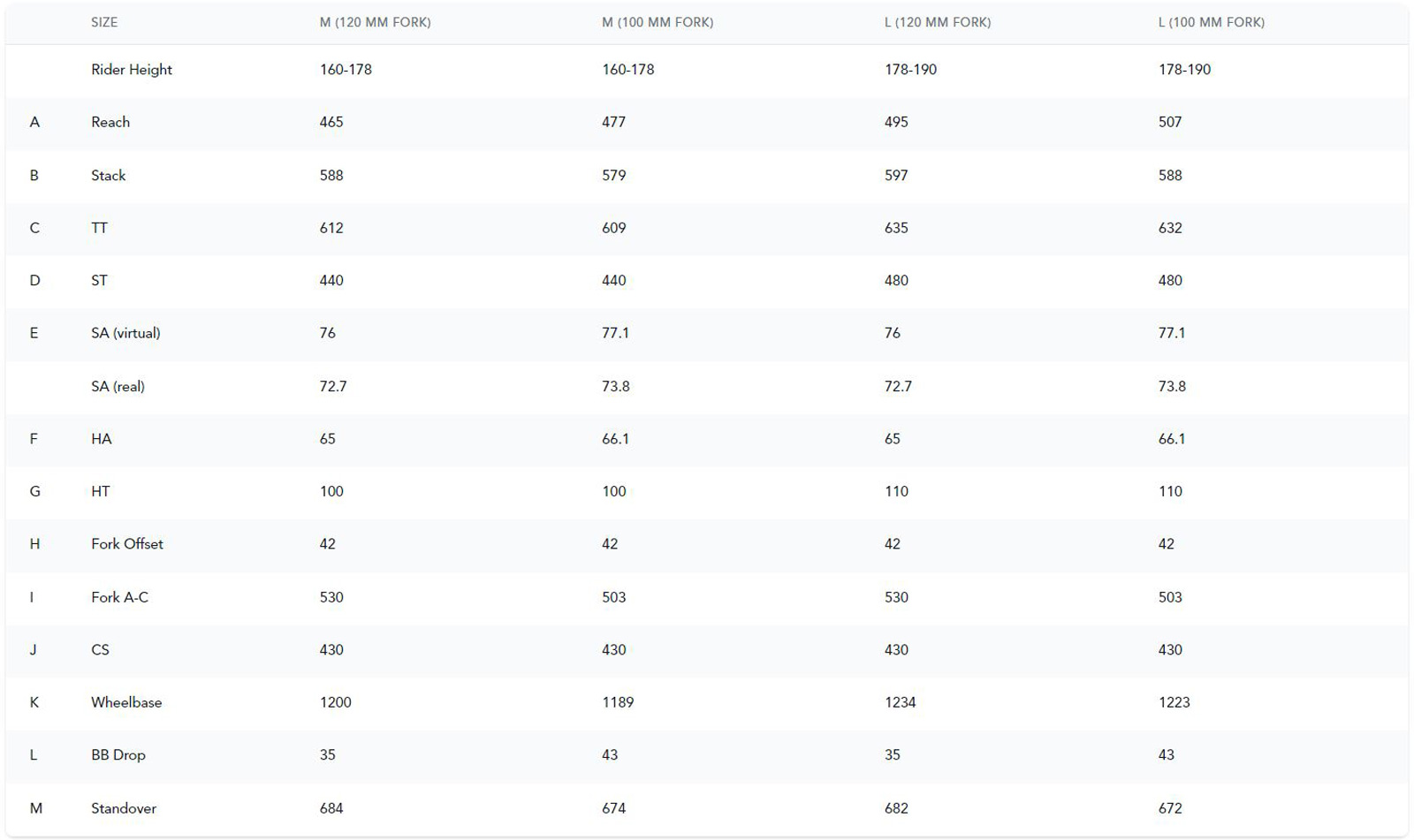Click the SA (virtual) row label

pos(125,333)
